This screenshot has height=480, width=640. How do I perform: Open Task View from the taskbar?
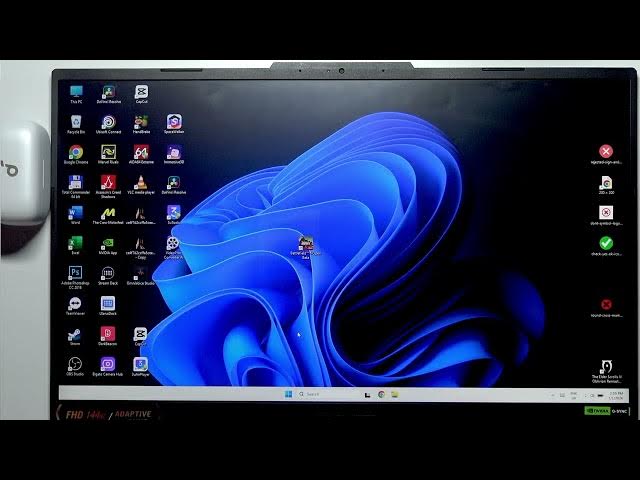(x=367, y=394)
